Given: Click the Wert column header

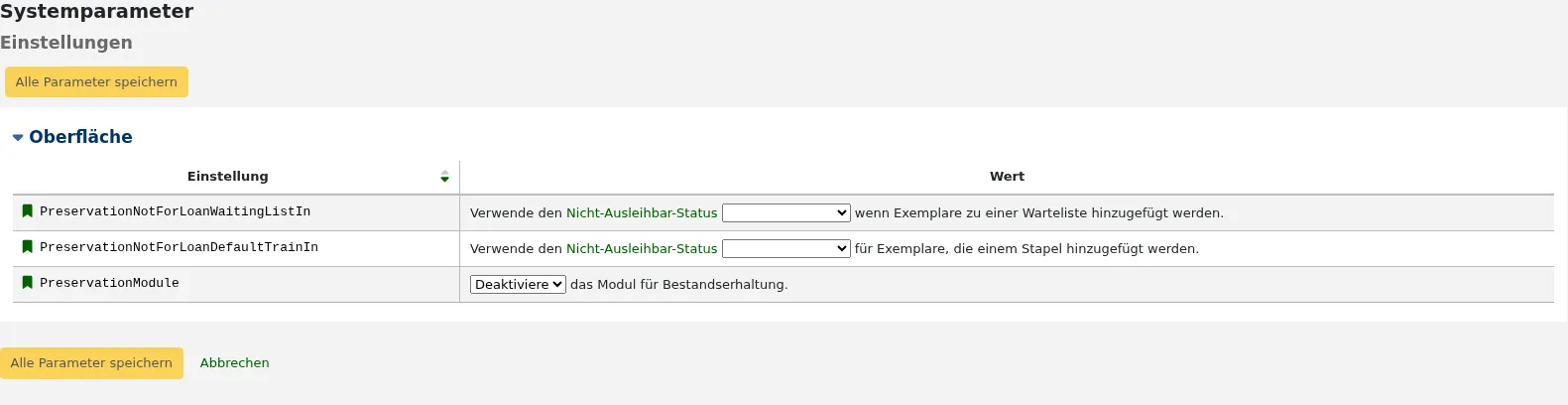Looking at the screenshot, I should click(1007, 177).
